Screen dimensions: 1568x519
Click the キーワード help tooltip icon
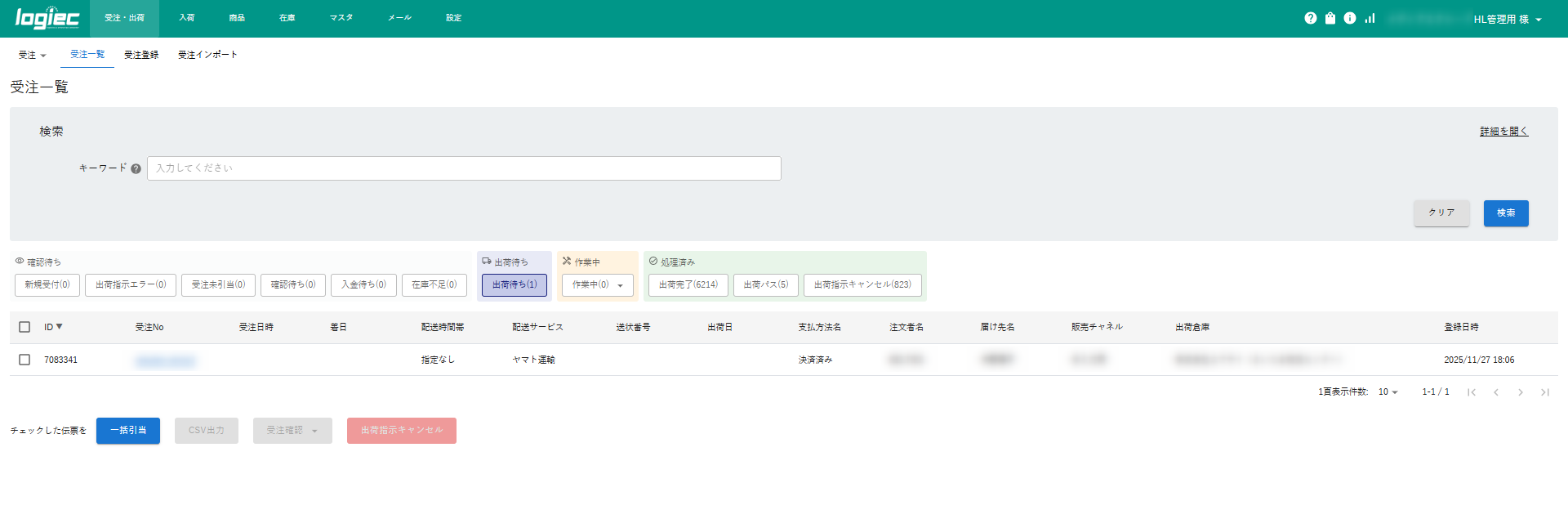tap(136, 169)
